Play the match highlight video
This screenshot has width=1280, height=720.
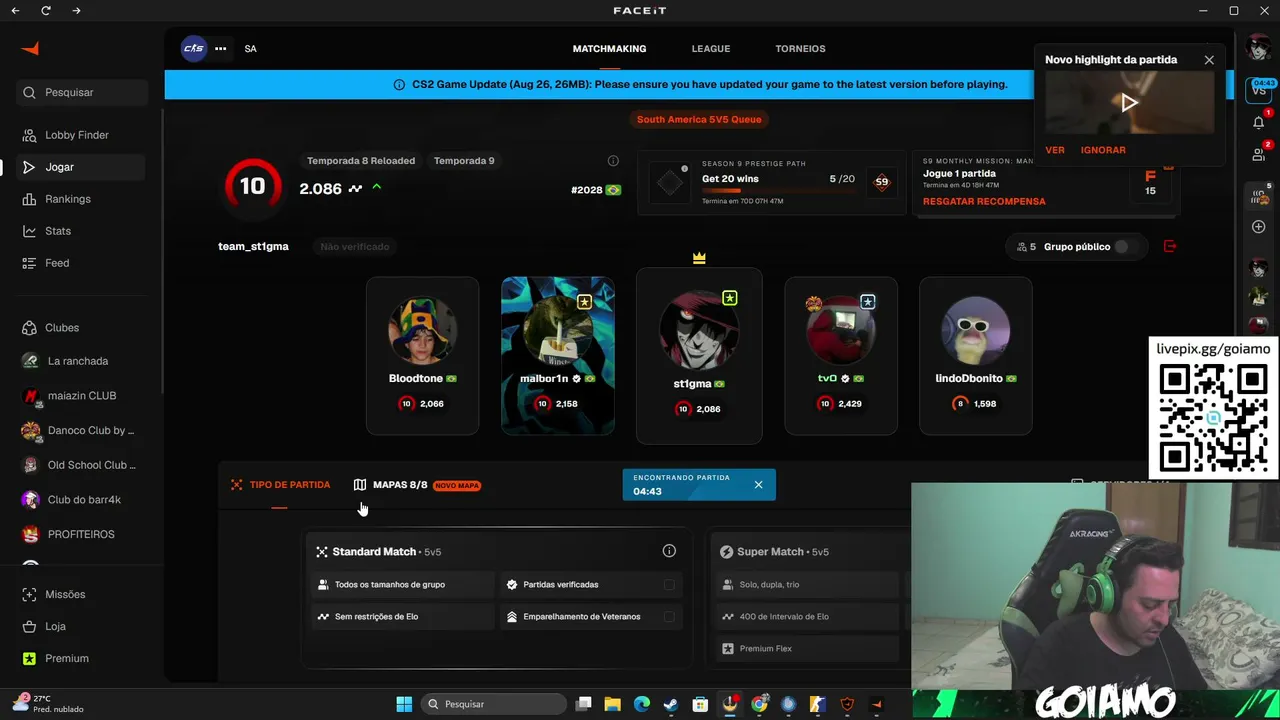coord(1129,102)
